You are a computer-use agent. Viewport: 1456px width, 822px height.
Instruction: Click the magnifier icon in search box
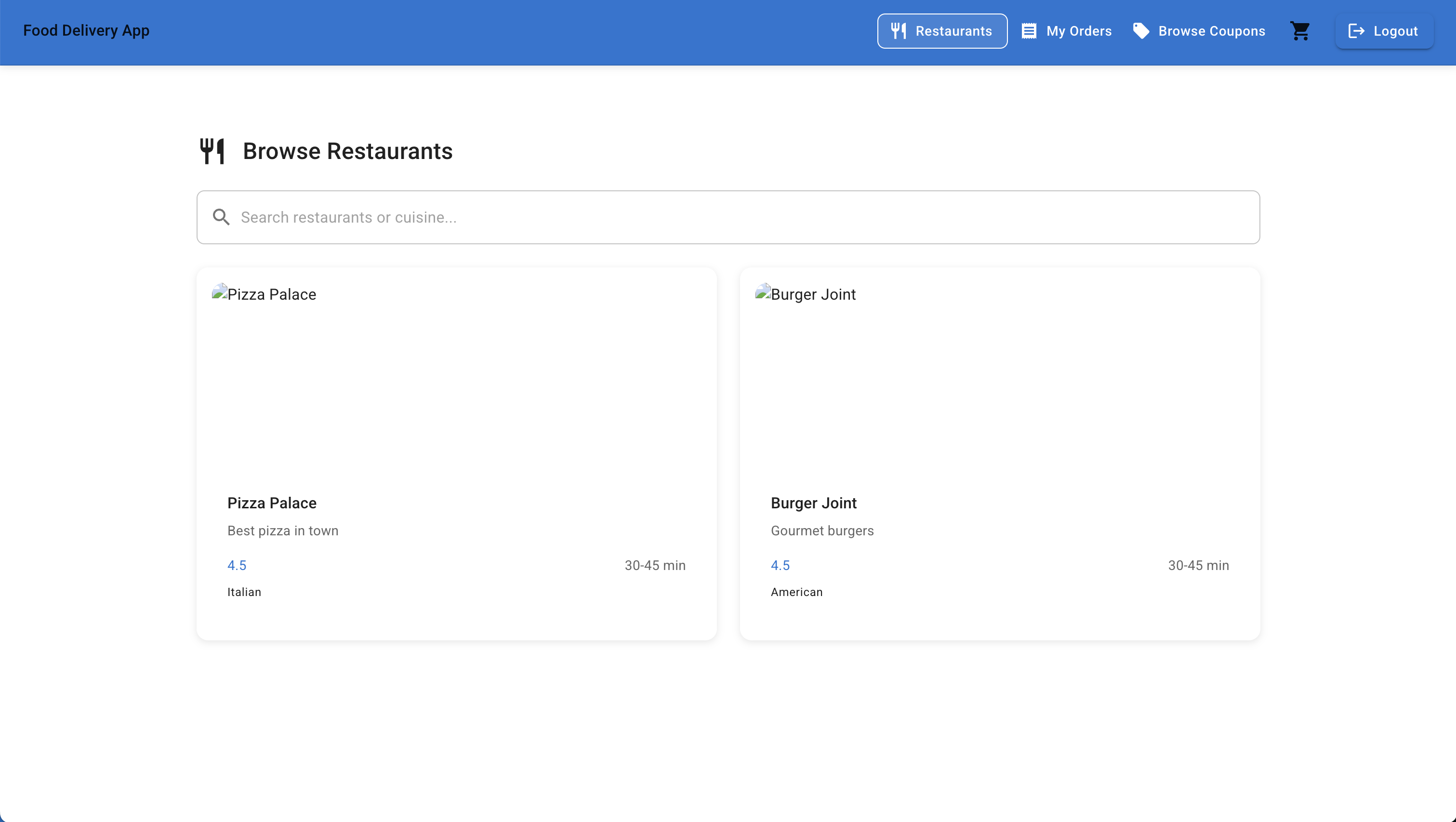tap(221, 217)
